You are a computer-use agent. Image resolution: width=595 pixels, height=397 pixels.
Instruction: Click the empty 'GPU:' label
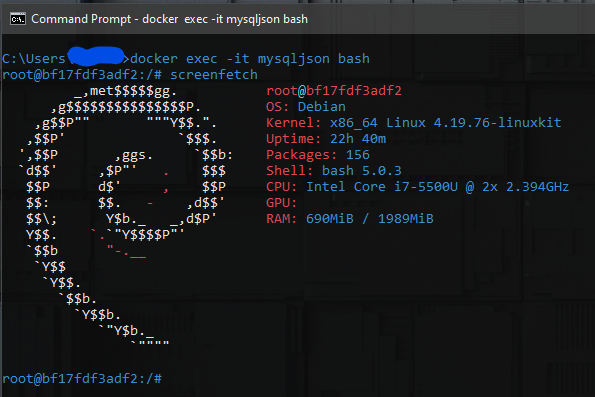281,203
